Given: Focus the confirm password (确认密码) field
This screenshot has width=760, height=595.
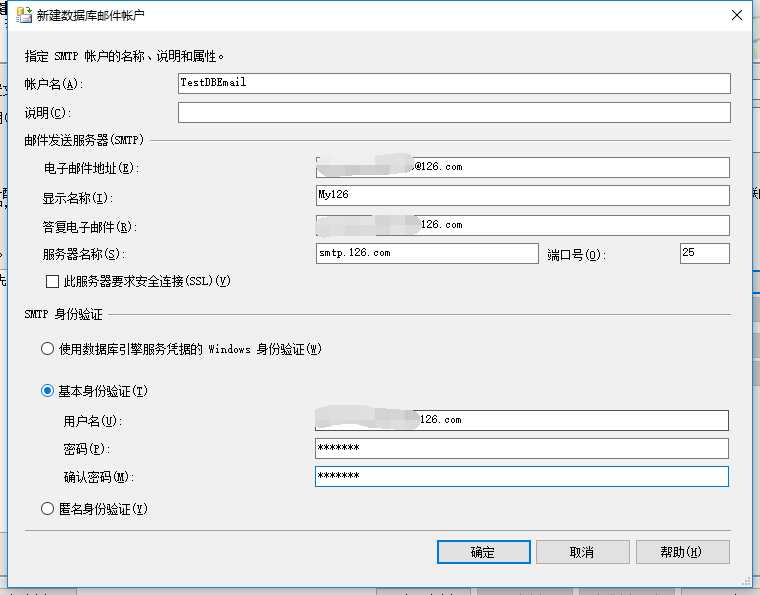Looking at the screenshot, I should pos(522,476).
